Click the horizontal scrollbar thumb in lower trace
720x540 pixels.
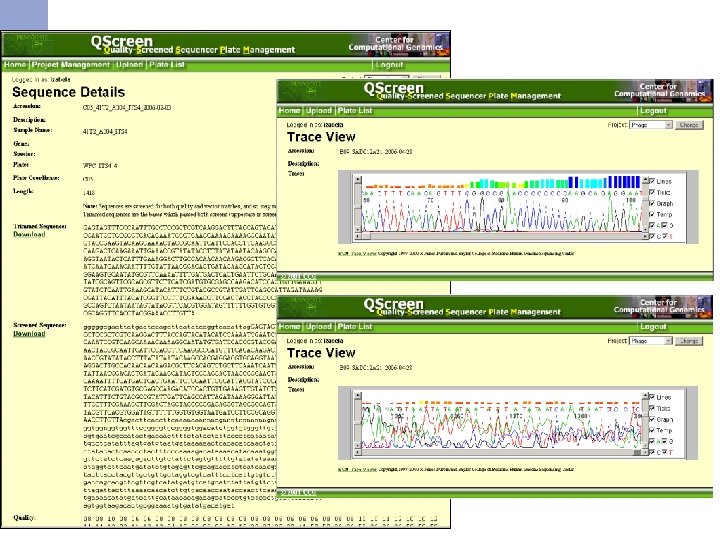[x=637, y=452]
